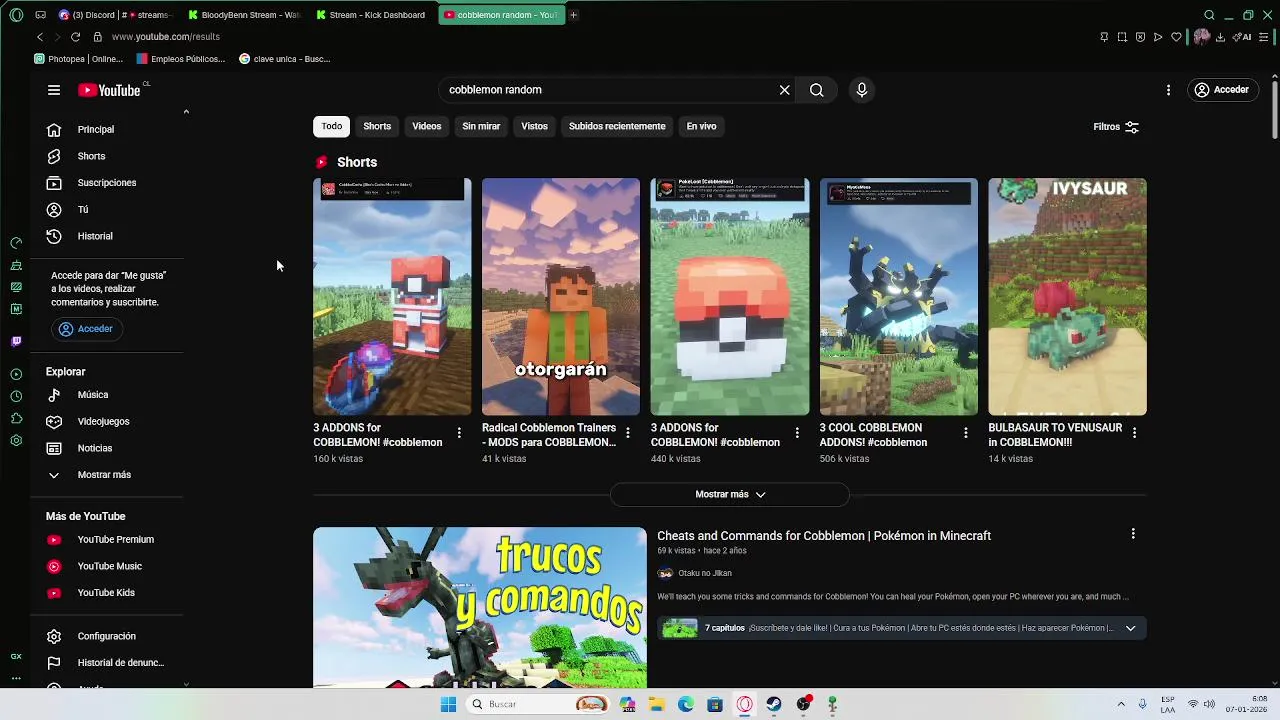Viewport: 1280px width, 720px height.
Task: Switch to Stream - Kick Dashboard tab
Action: point(370,15)
